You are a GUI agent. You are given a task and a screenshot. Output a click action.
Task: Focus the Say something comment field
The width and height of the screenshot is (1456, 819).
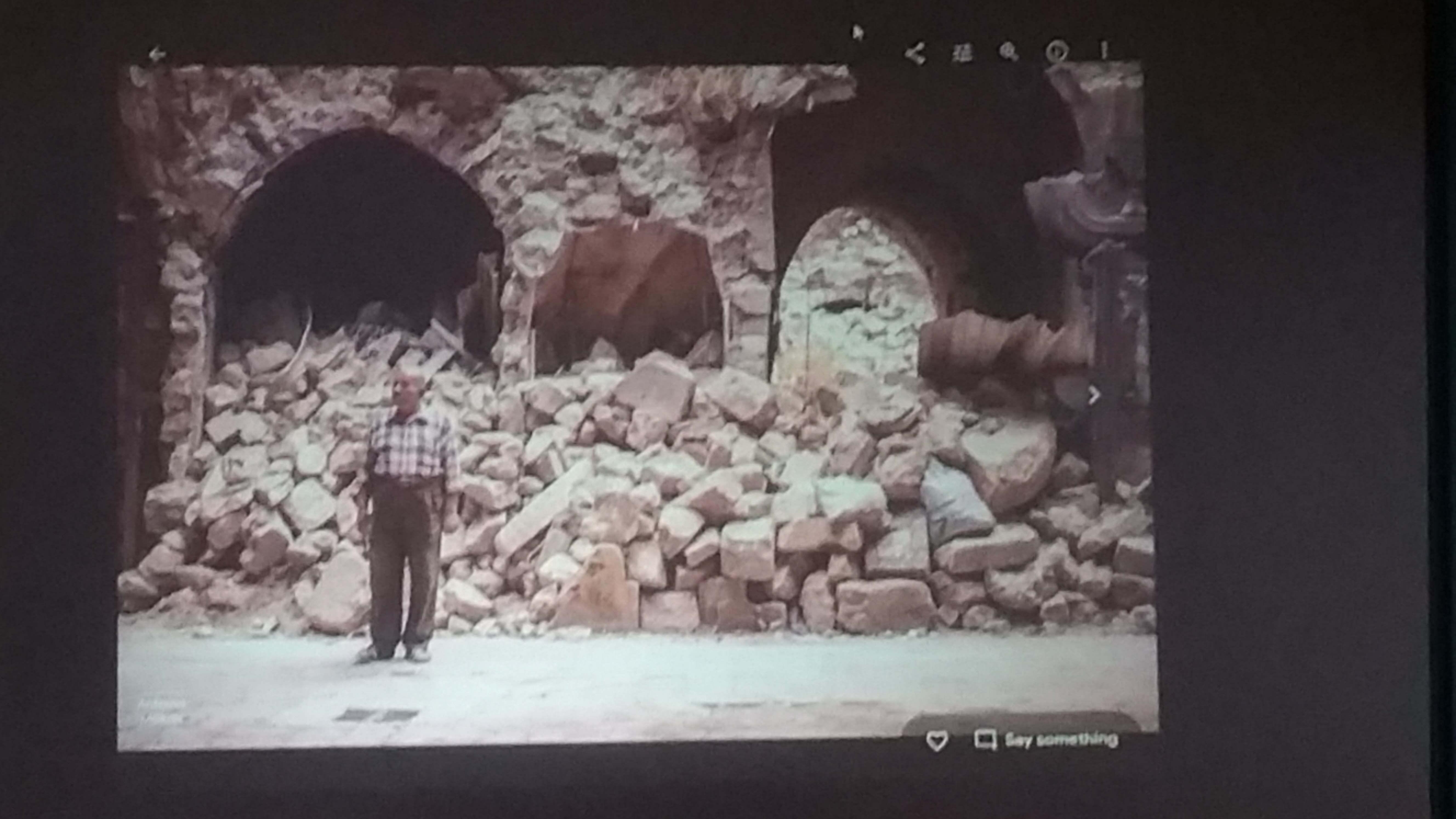(1061, 739)
